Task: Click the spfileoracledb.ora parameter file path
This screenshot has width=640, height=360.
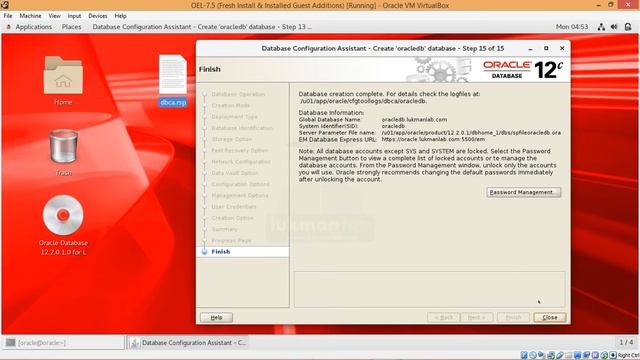Action: coord(471,133)
